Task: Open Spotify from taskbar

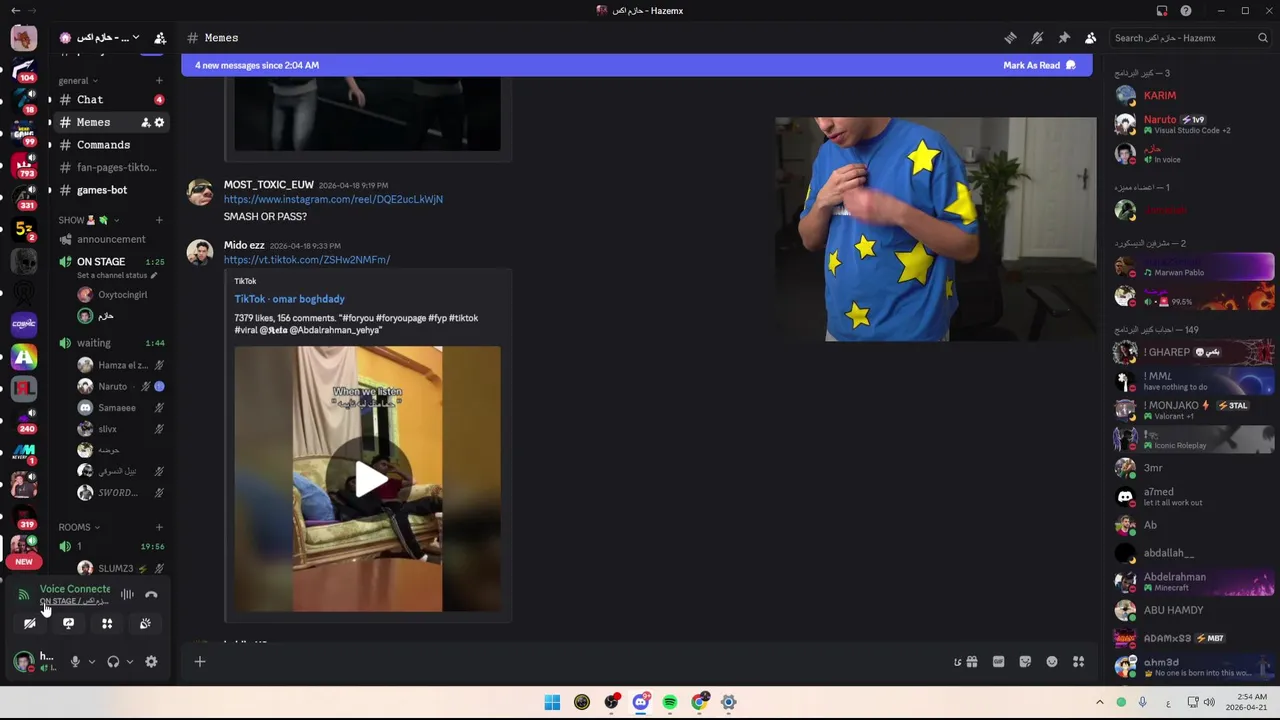Action: pos(670,702)
